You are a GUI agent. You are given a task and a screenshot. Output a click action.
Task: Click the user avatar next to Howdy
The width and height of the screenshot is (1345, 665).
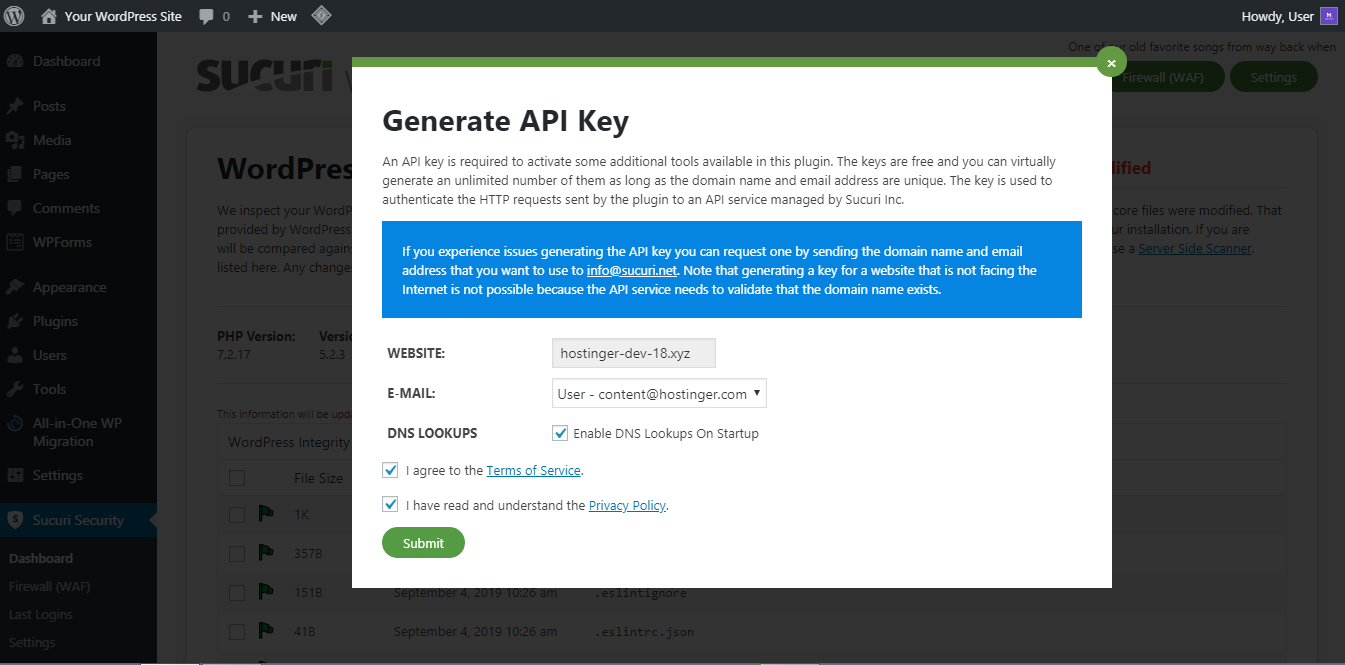click(1328, 16)
